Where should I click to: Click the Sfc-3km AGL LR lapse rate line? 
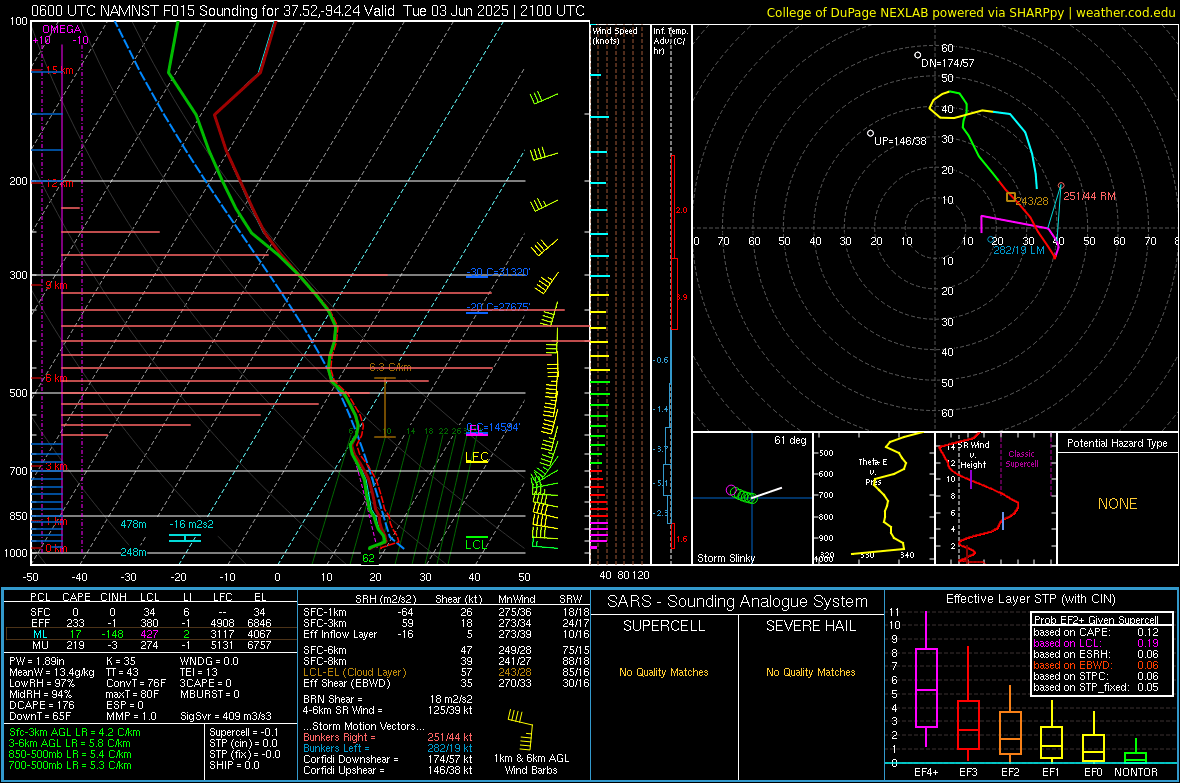point(75,732)
